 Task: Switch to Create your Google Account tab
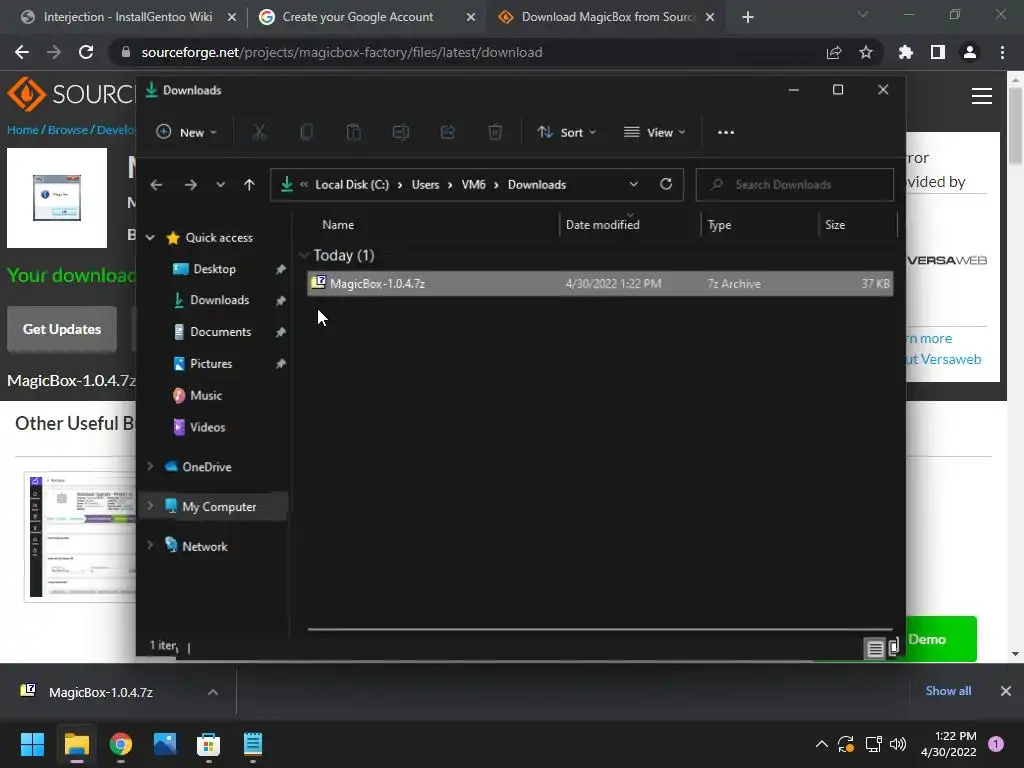[367, 17]
